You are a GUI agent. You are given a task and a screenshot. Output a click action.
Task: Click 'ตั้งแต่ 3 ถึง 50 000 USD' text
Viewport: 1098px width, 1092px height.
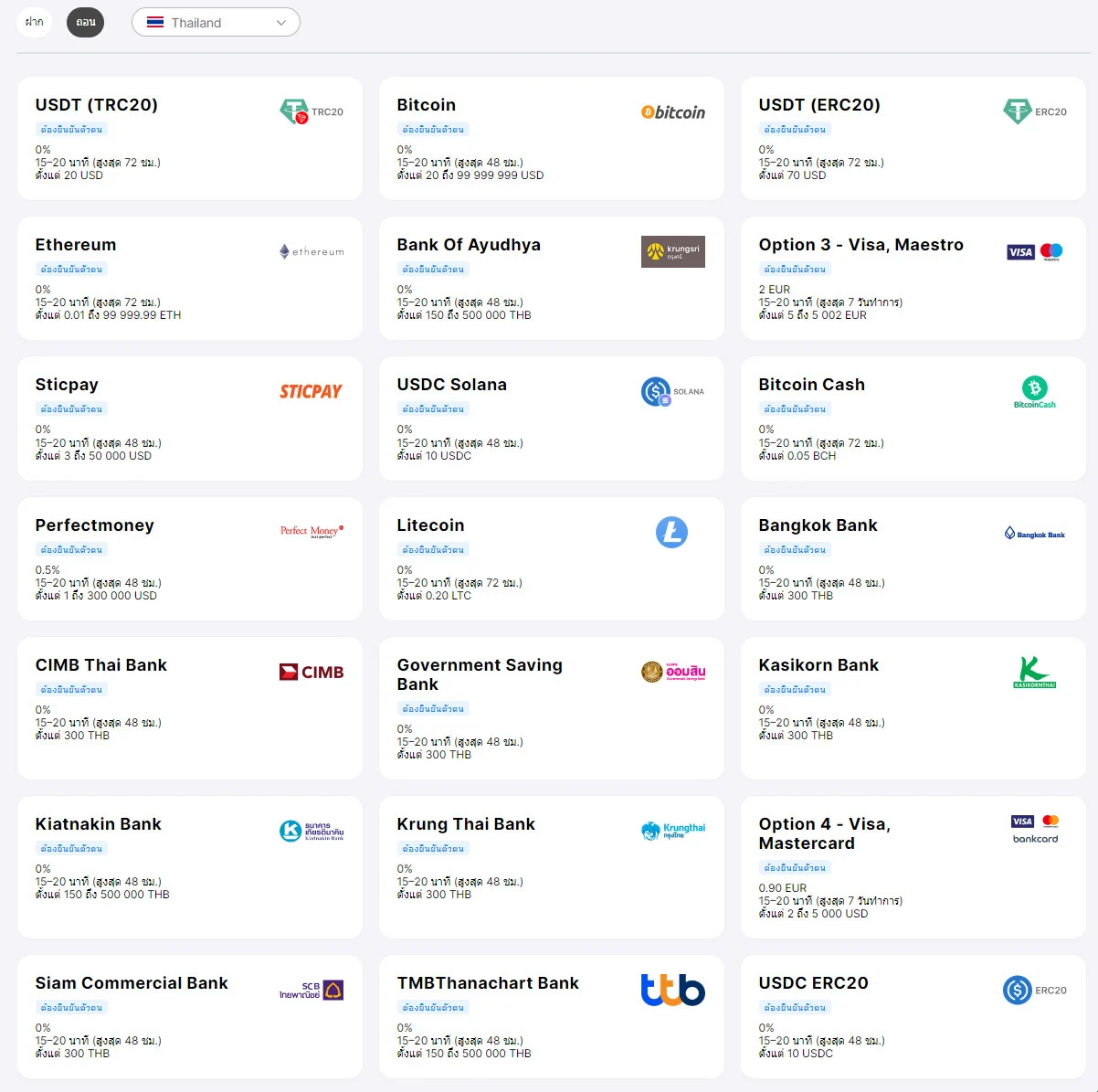tap(93, 456)
